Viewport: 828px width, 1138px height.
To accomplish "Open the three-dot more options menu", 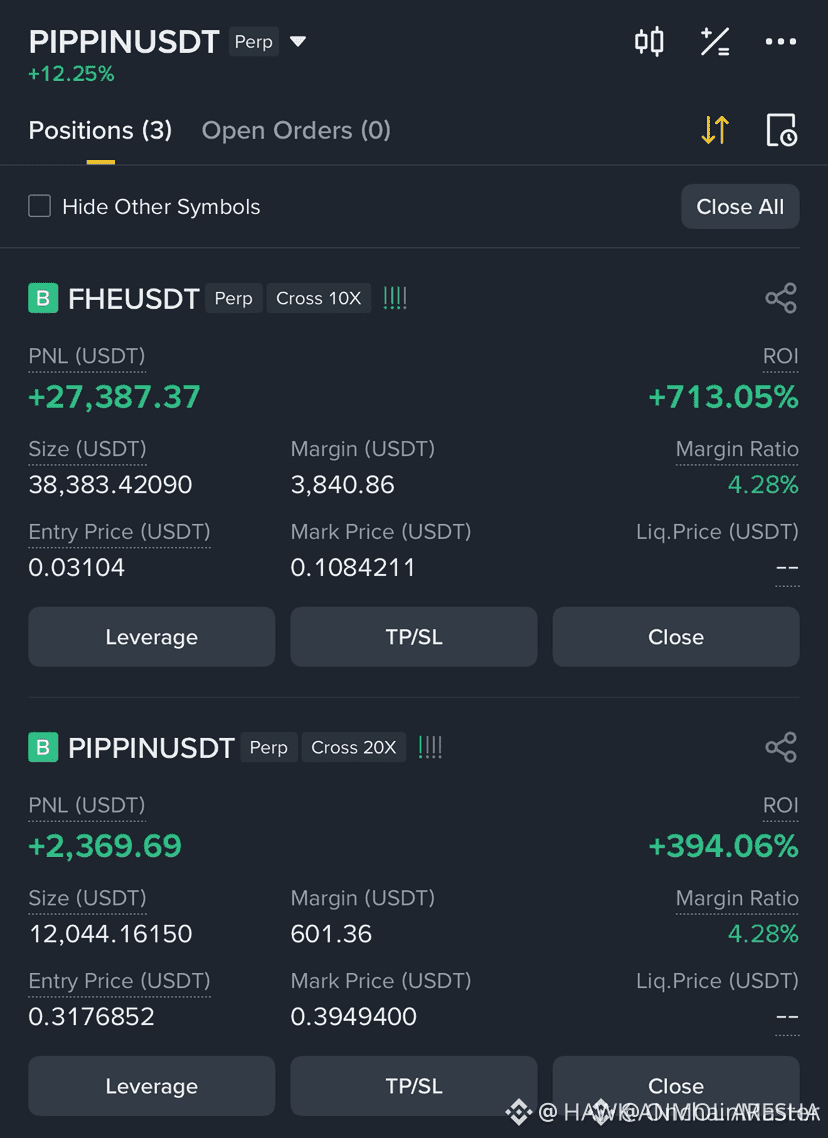I will point(781,41).
